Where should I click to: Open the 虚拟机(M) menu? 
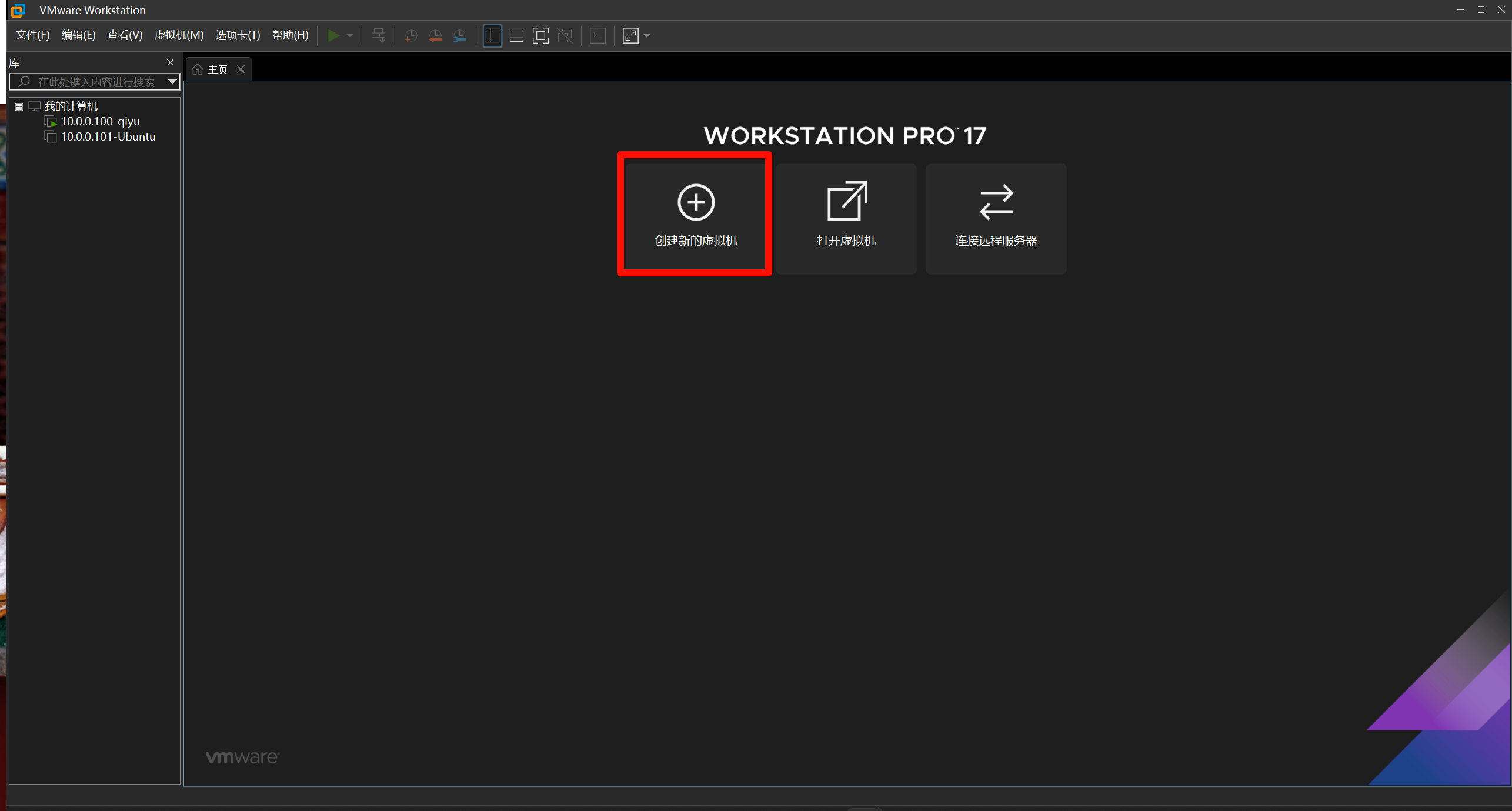click(x=179, y=35)
